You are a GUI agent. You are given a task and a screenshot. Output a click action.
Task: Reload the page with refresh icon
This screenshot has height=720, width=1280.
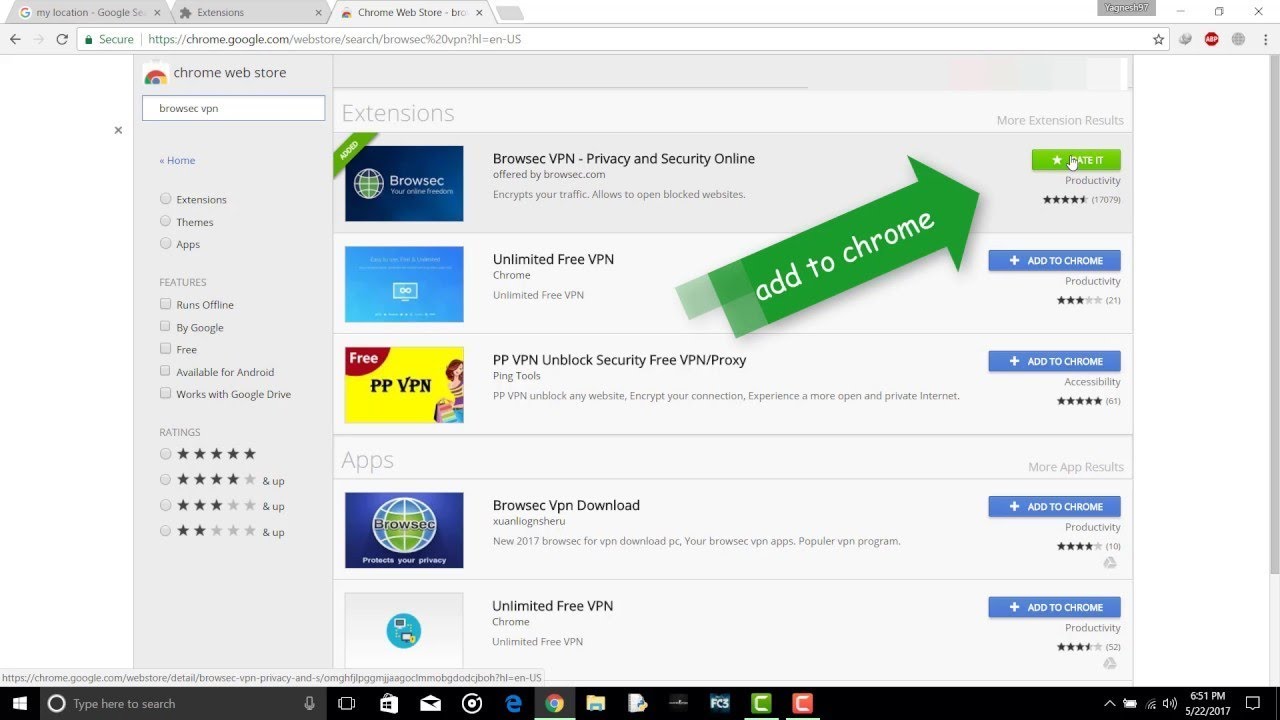[62, 39]
